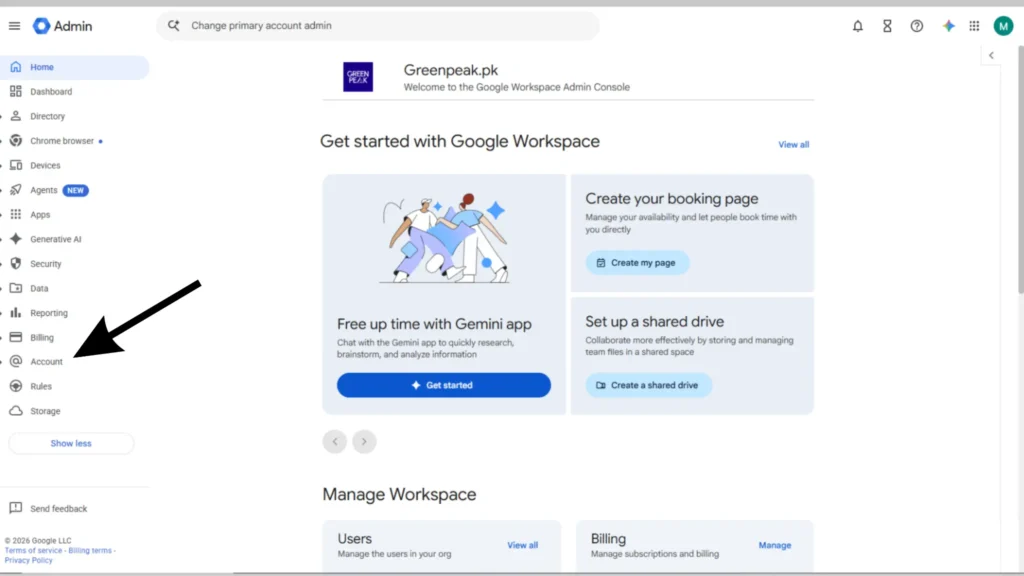Click the Apps grid icon in sidebar

(x=16, y=214)
